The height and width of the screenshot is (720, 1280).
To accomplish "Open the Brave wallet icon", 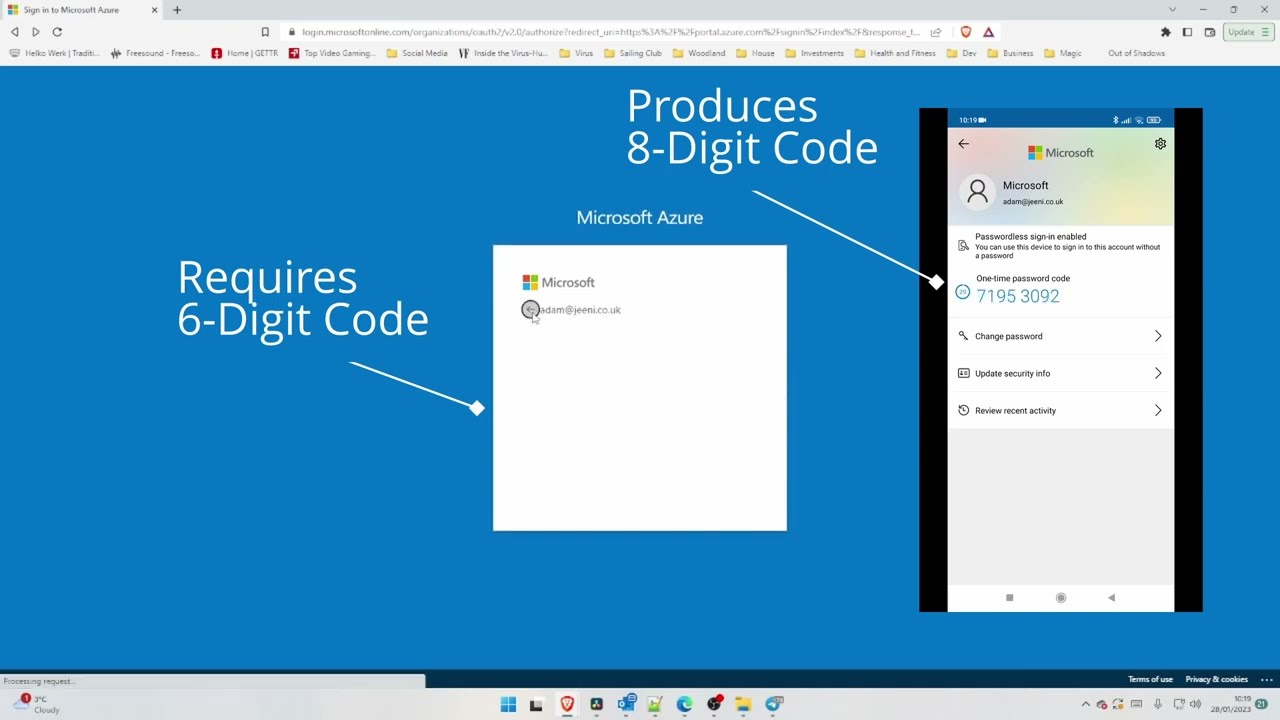I will coord(1209,31).
